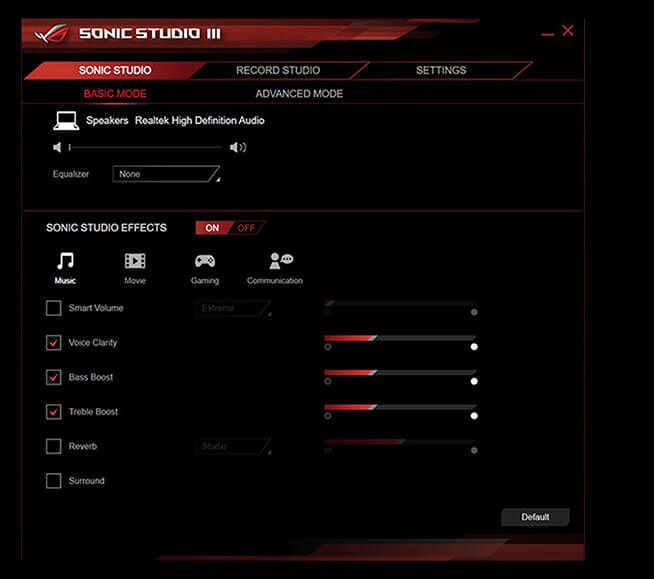This screenshot has width=654, height=579.
Task: Click the Speakers device name text
Action: (x=107, y=121)
